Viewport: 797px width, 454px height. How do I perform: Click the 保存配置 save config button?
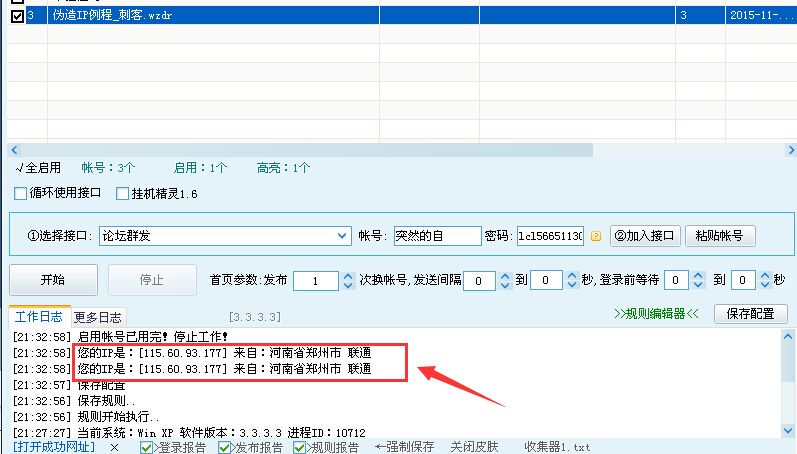pyautogui.click(x=751, y=314)
